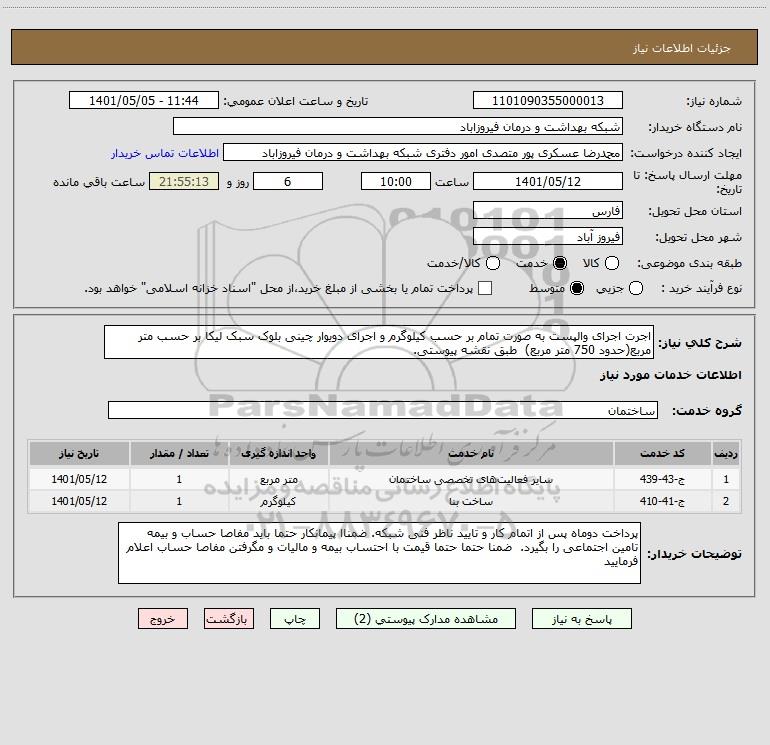The height and width of the screenshot is (745, 770).
Task: Click service code ج-43-439 cell
Action: pos(662,479)
